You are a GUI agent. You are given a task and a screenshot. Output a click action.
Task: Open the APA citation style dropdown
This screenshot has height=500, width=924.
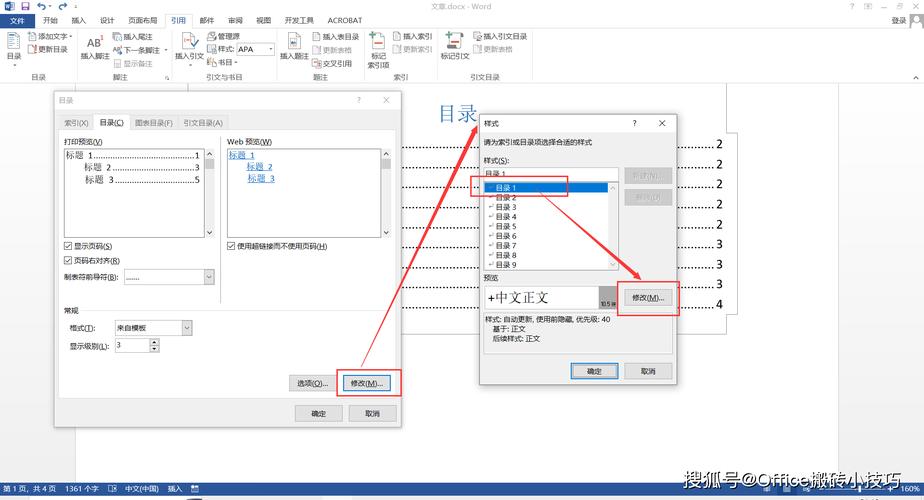tap(270, 49)
